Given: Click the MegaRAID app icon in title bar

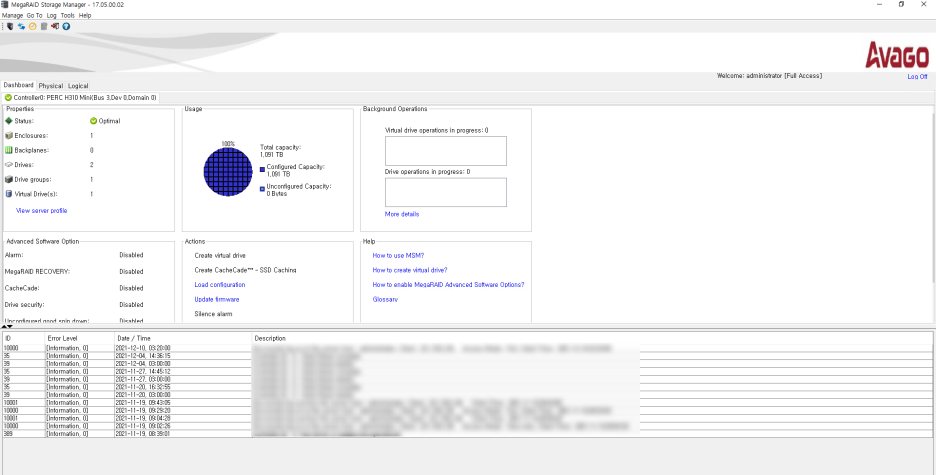Looking at the screenshot, I should pyautogui.click(x=5, y=4).
